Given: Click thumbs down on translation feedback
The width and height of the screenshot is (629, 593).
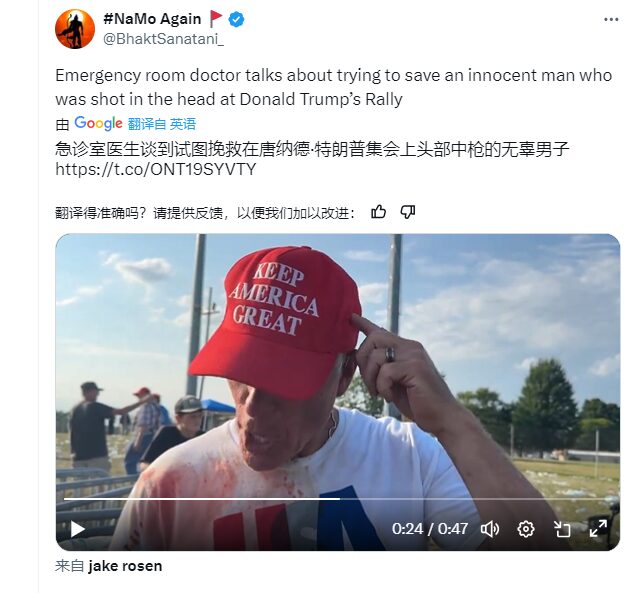Looking at the screenshot, I should click(x=408, y=211).
